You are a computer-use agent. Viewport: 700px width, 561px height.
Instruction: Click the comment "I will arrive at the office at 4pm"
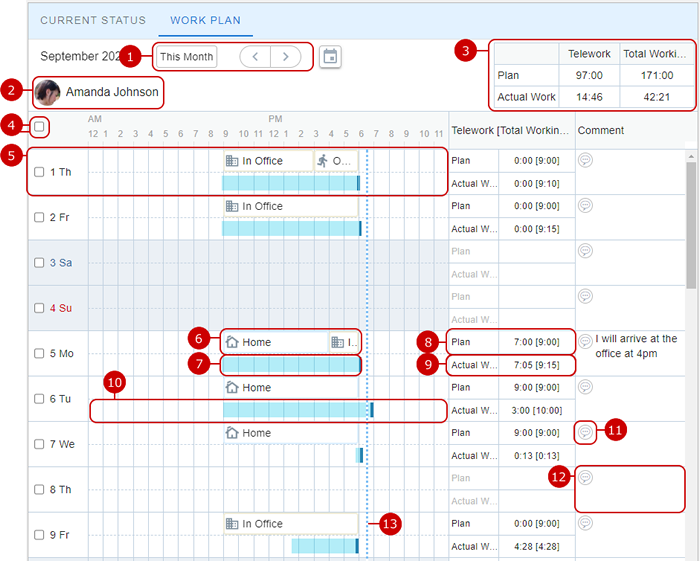pos(636,346)
